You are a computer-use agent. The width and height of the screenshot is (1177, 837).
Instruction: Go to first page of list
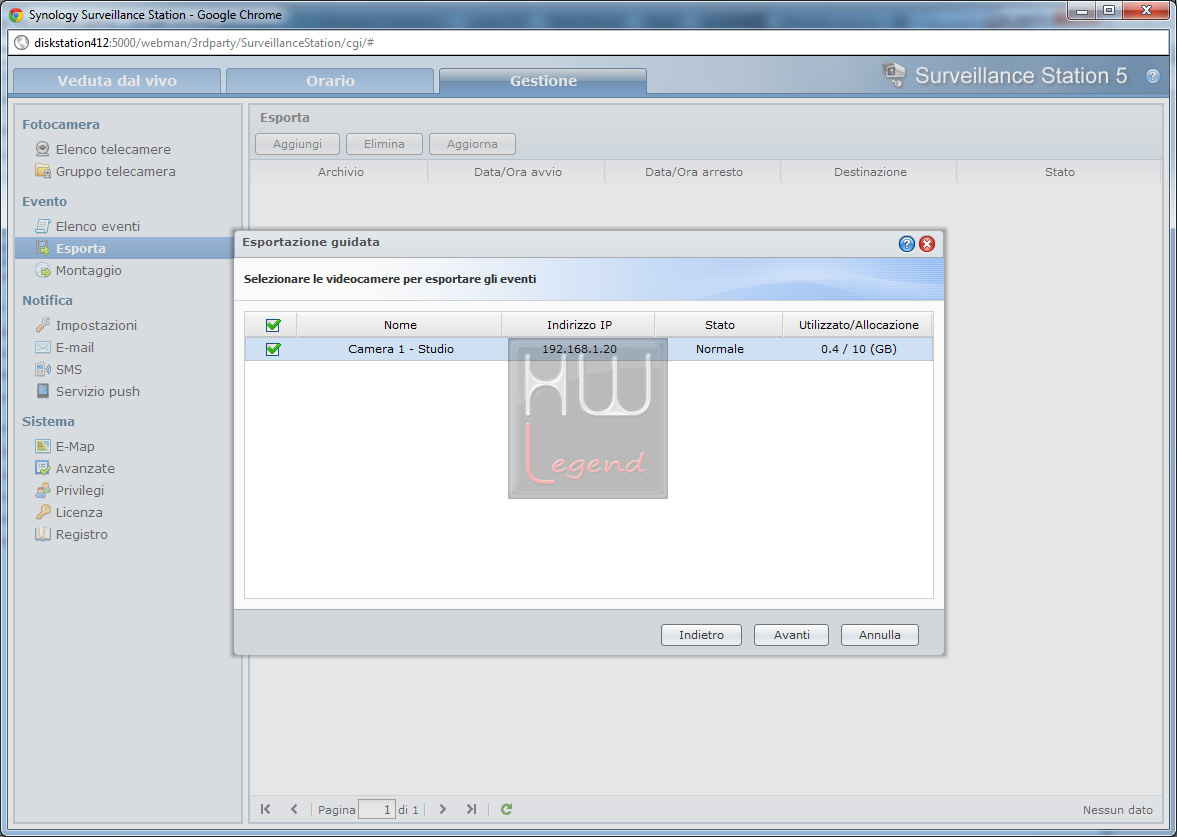tap(266, 808)
